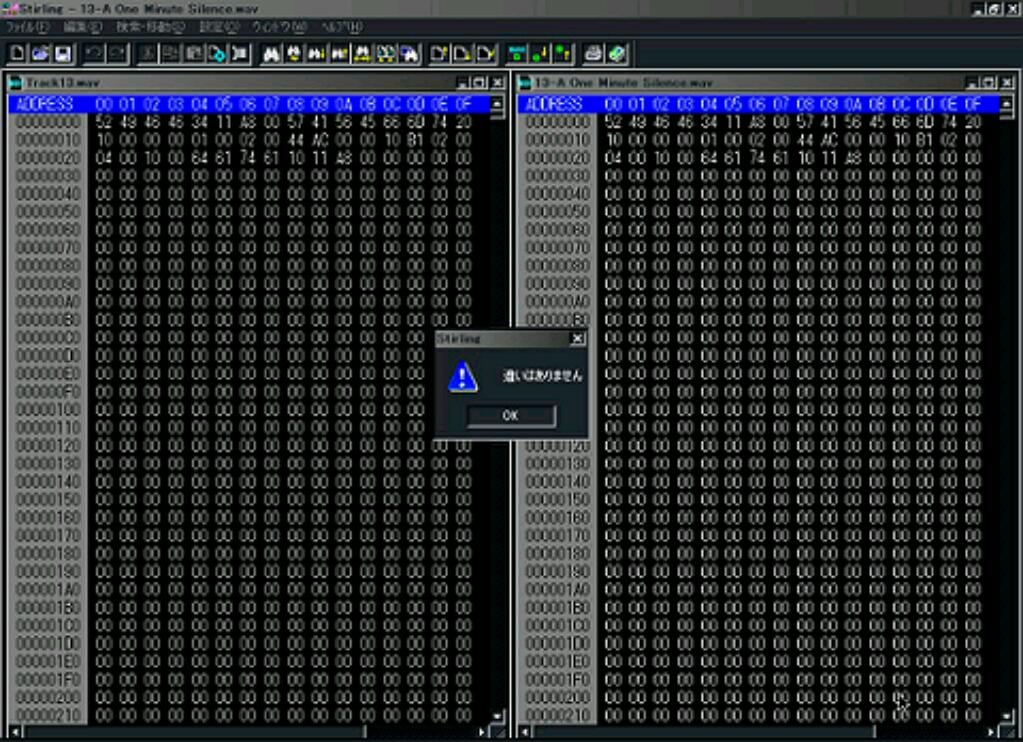The image size is (1023, 742).
Task: Click the Redo arrow icon in toolbar
Action: pyautogui.click(x=117, y=54)
